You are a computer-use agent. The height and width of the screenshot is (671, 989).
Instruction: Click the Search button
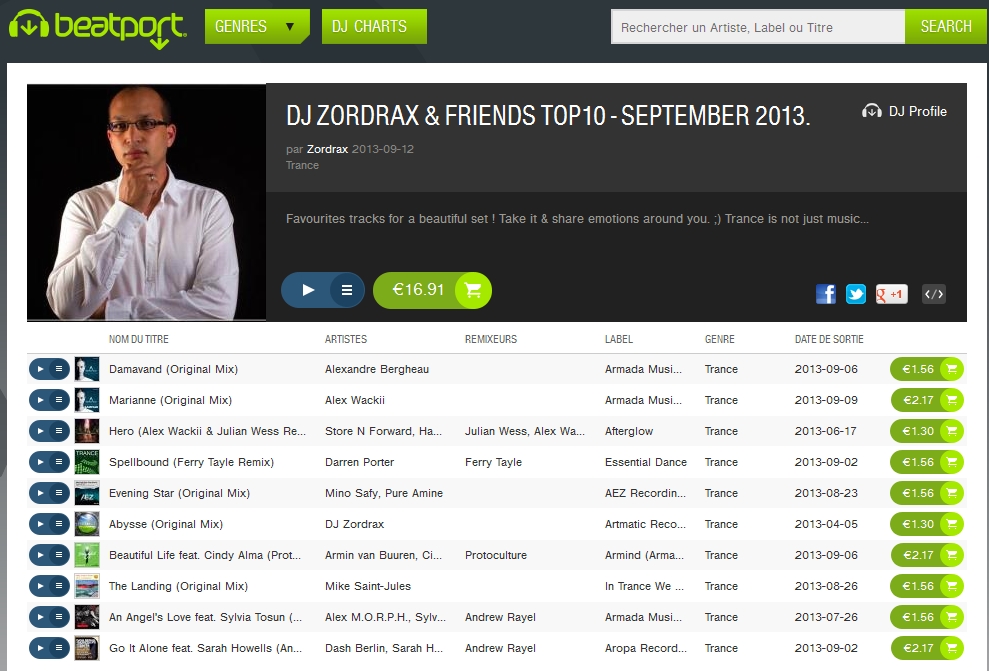(945, 26)
